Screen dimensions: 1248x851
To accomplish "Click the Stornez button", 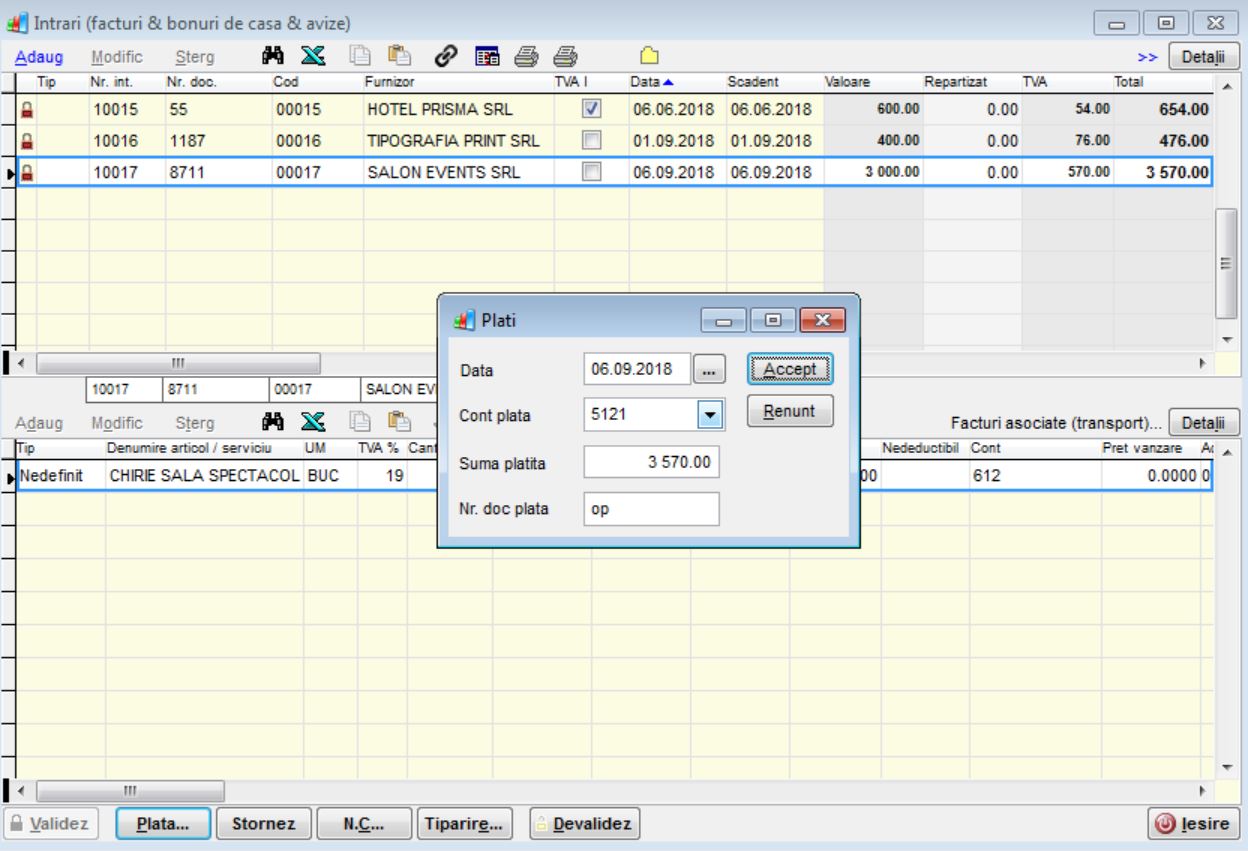I will click(x=263, y=825).
